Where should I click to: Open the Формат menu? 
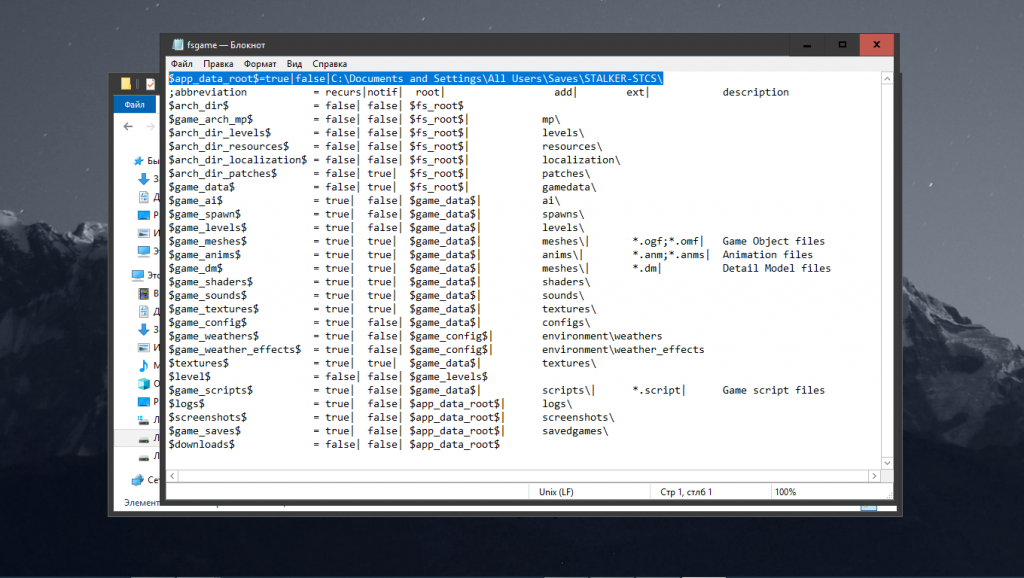(260, 64)
